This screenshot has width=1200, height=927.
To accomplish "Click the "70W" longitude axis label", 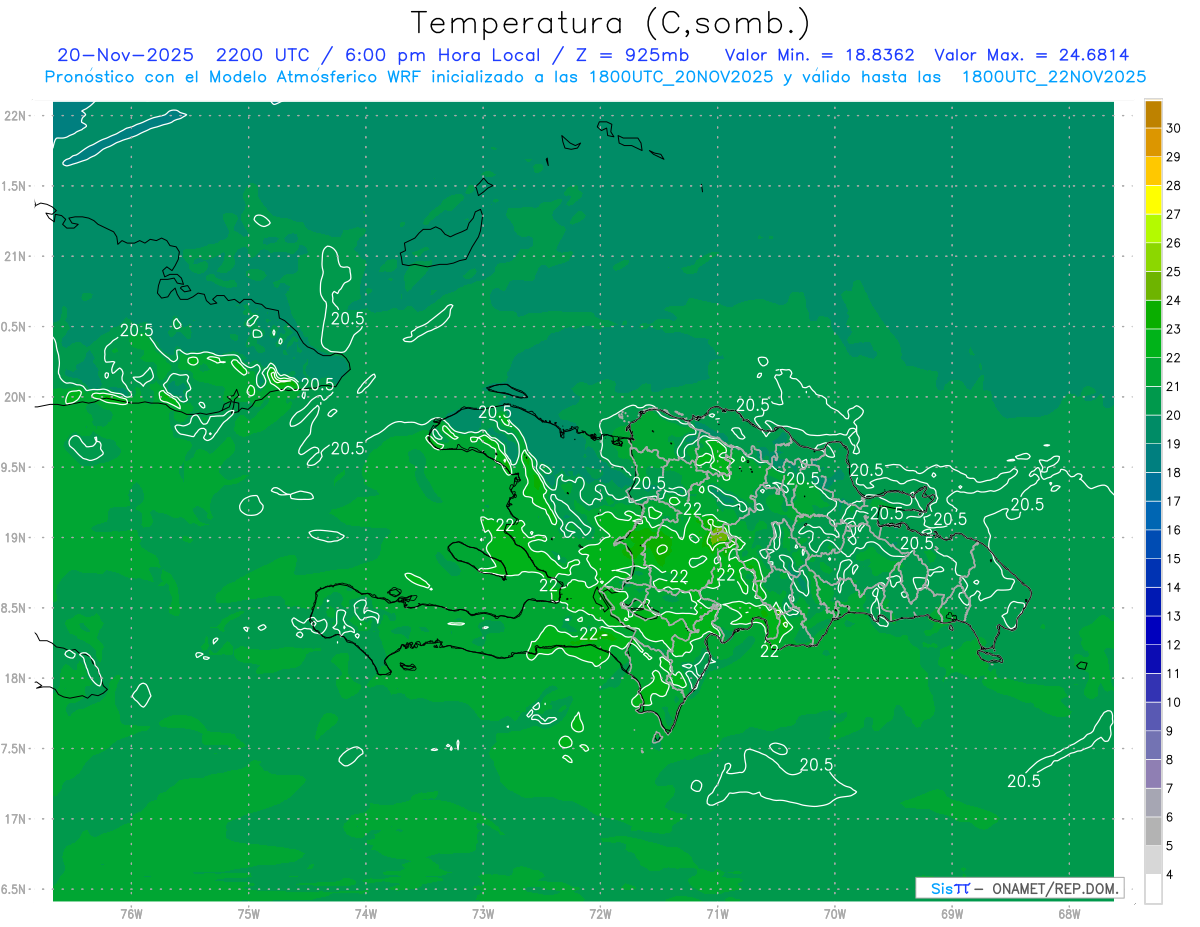I will [x=835, y=913].
